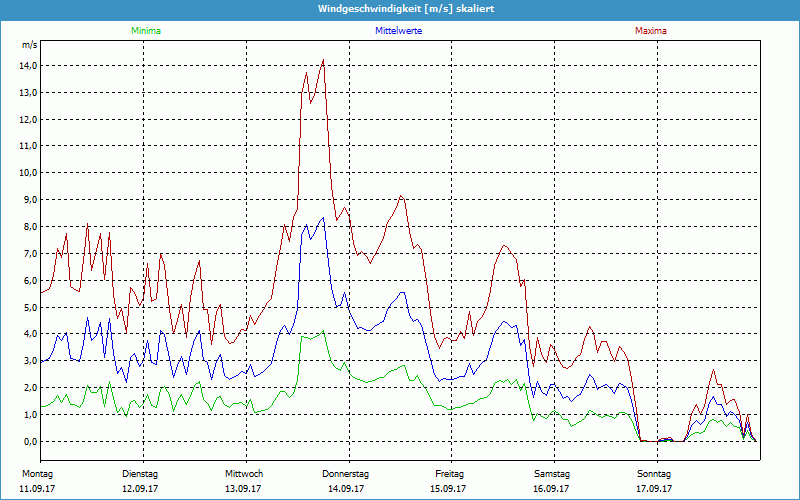The width and height of the screenshot is (800, 500).
Task: Click the 14,0 y-axis value
Action: [28, 66]
